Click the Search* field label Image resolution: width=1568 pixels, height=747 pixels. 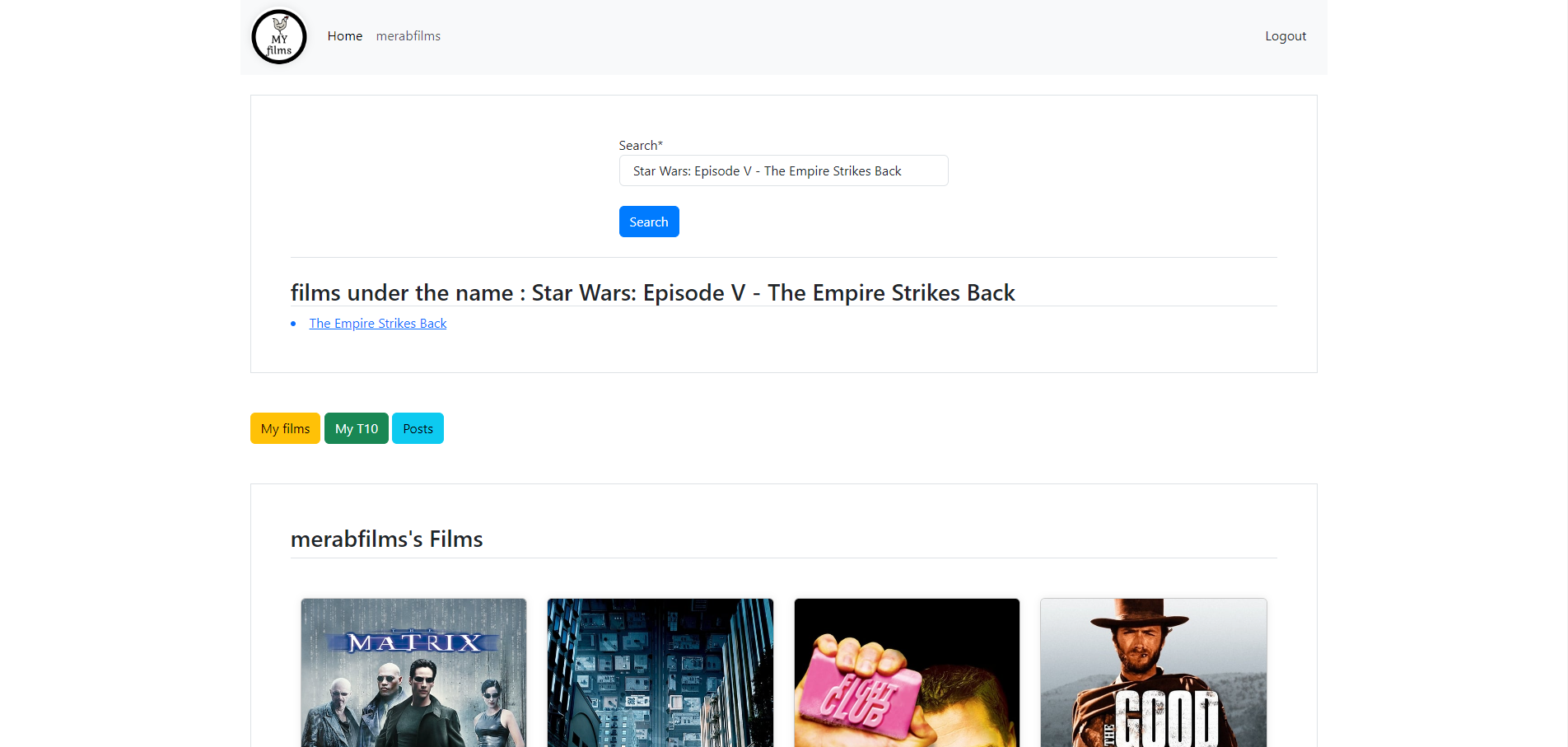click(641, 145)
